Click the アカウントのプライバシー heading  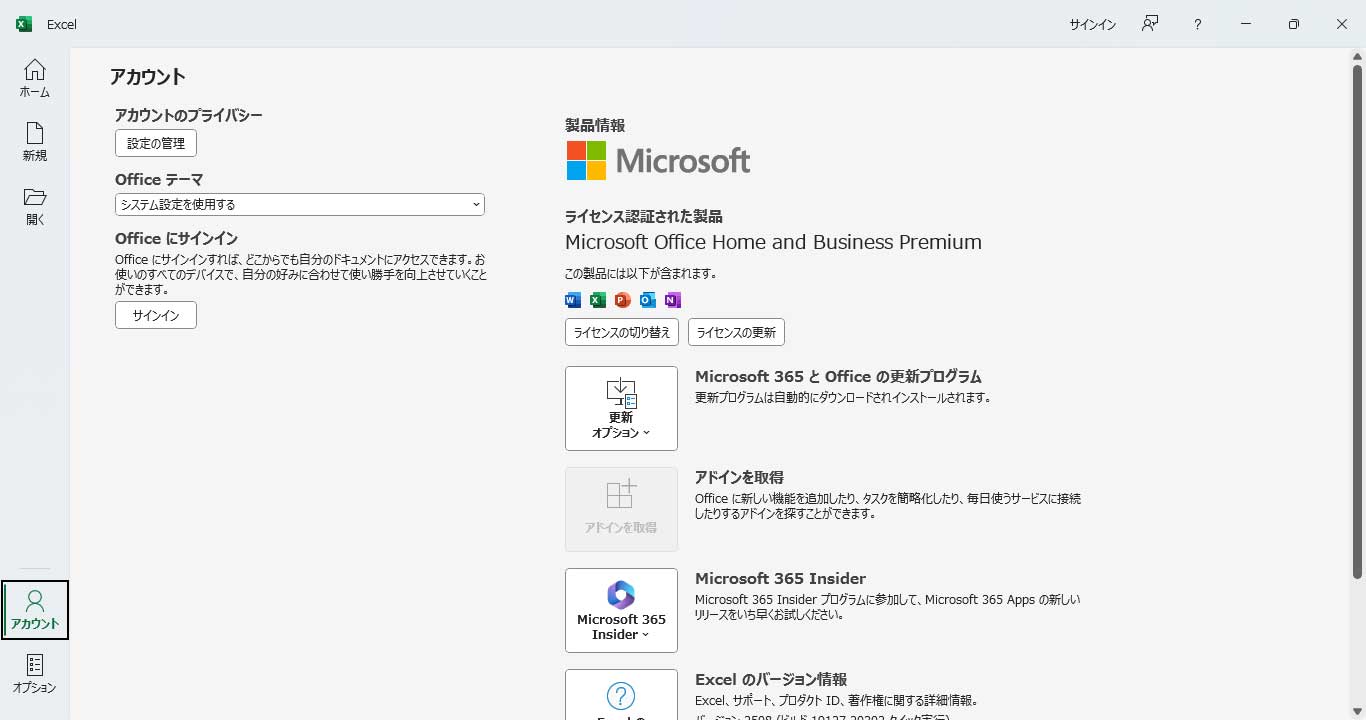(x=189, y=115)
